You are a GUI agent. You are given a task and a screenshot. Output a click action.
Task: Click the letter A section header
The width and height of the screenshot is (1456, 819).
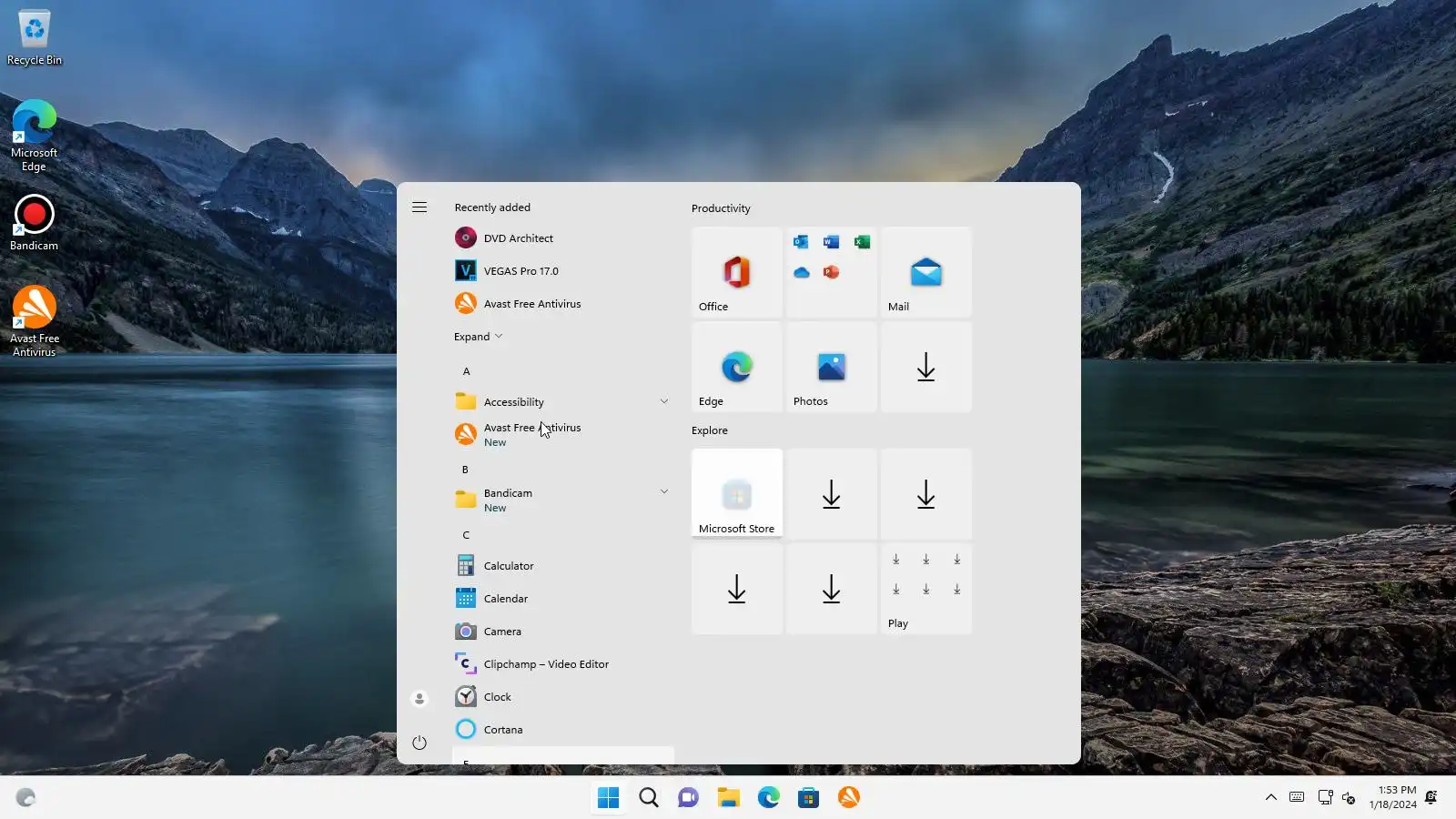[x=466, y=371]
